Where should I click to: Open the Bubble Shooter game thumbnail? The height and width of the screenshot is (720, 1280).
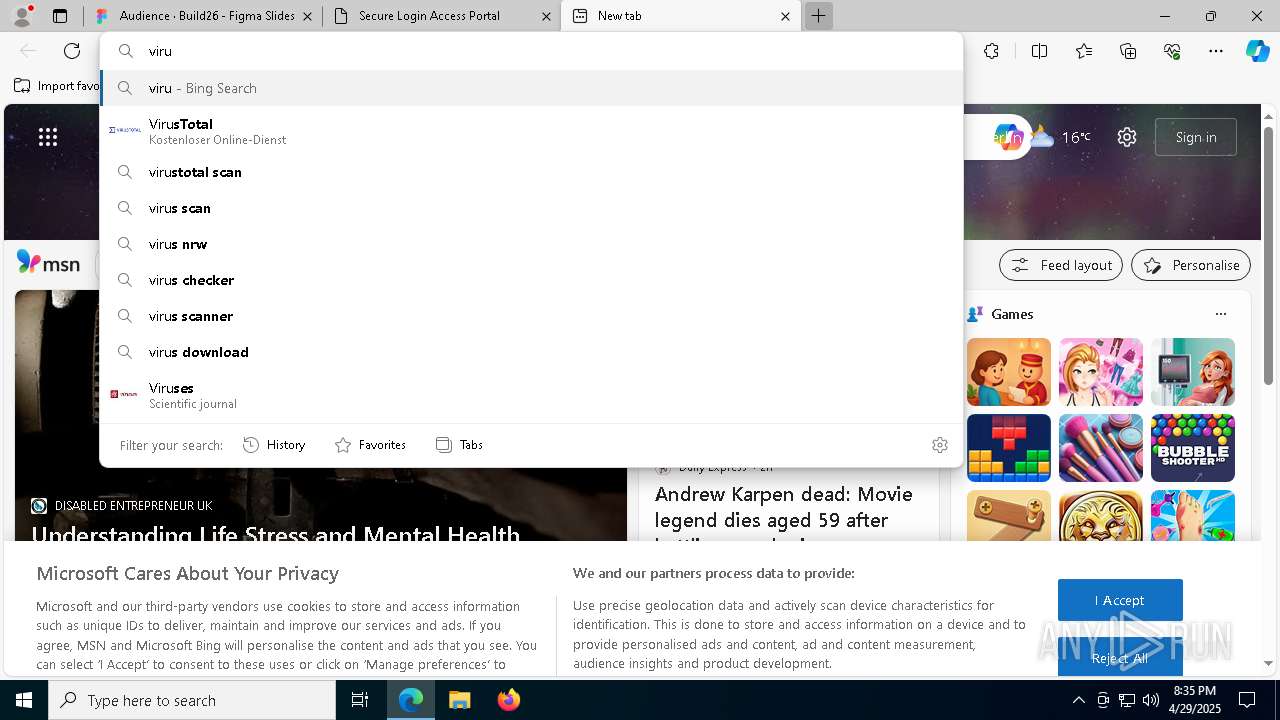(1192, 448)
